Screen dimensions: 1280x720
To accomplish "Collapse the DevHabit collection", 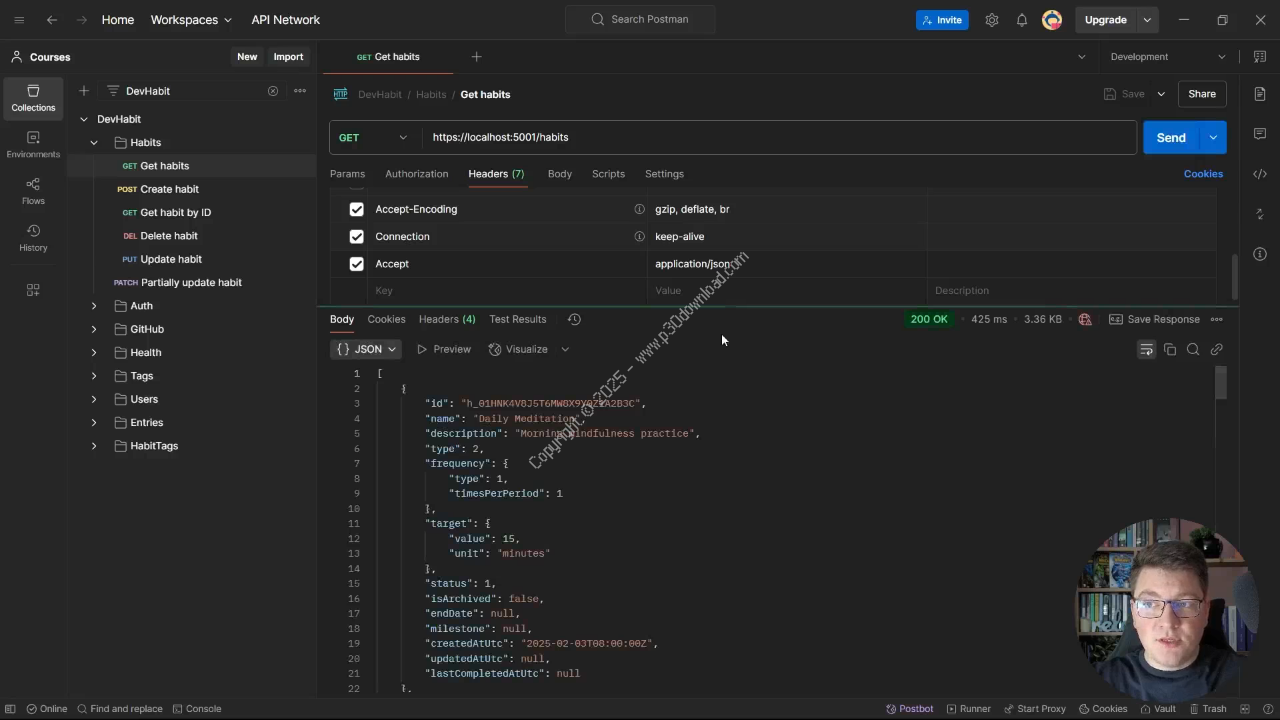I will [x=84, y=119].
